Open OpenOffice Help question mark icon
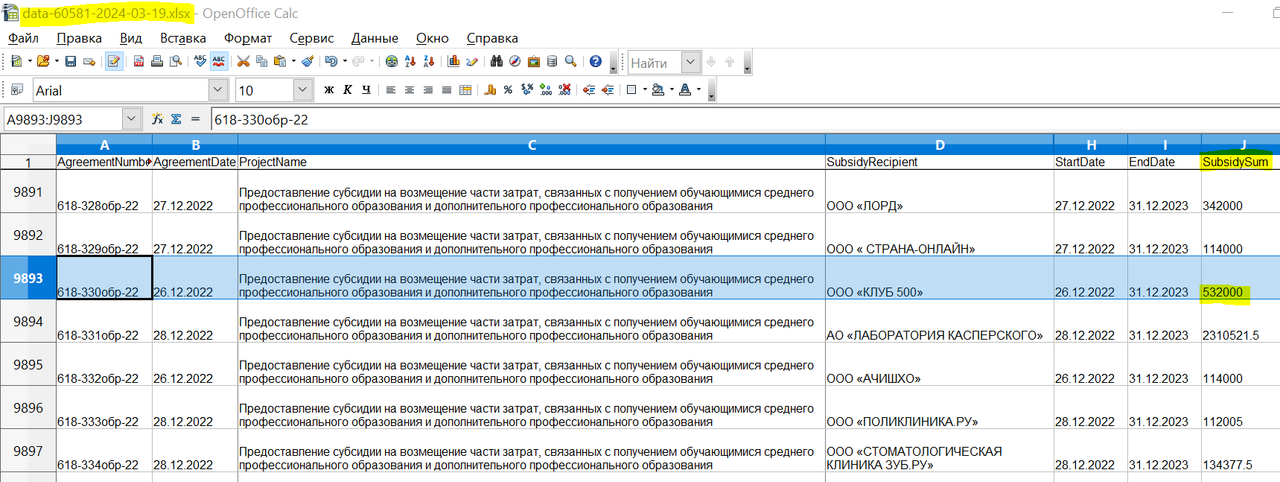The image size is (1280, 482). pyautogui.click(x=595, y=61)
